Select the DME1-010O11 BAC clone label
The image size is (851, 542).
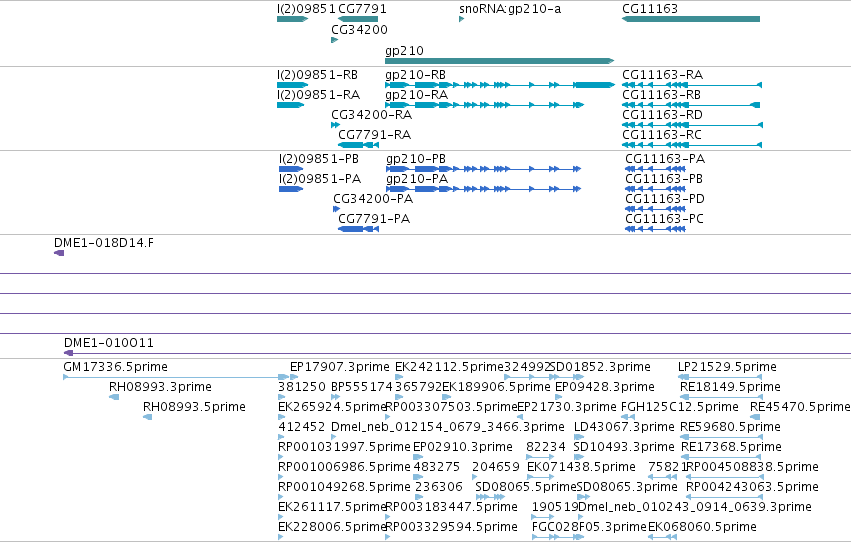(109, 343)
